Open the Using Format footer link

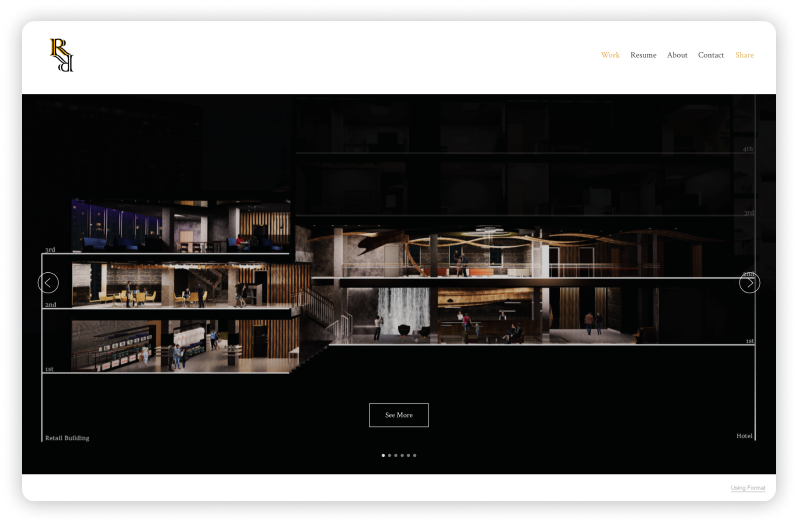tap(748, 488)
